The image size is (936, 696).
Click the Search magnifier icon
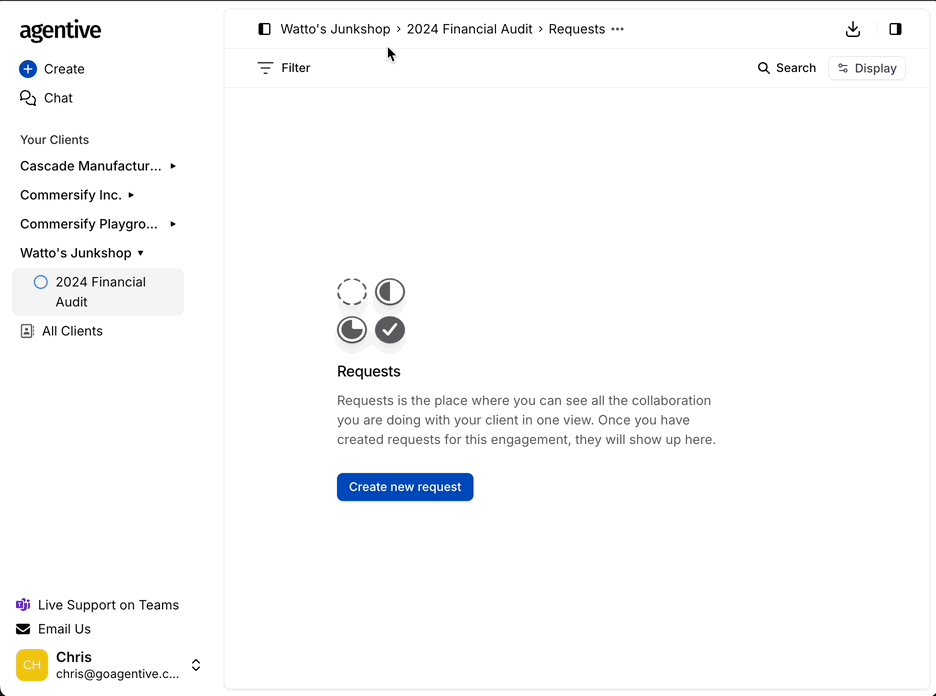pyautogui.click(x=764, y=68)
